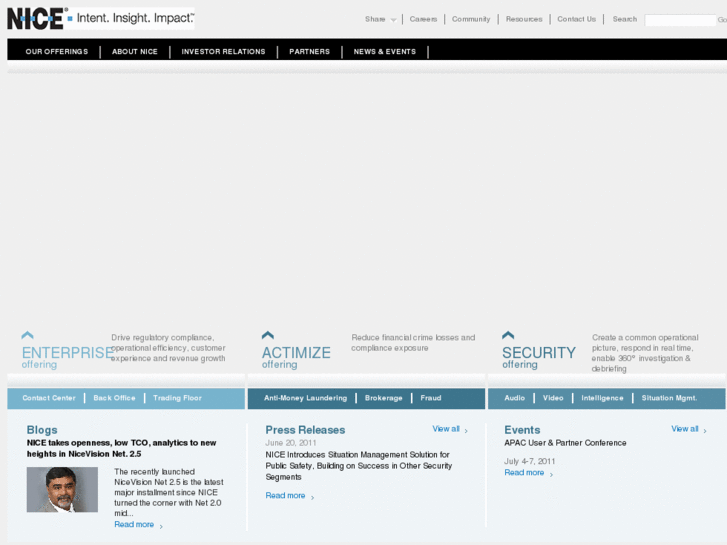This screenshot has width=727, height=545.
Task: View all press releases
Action: point(446,429)
